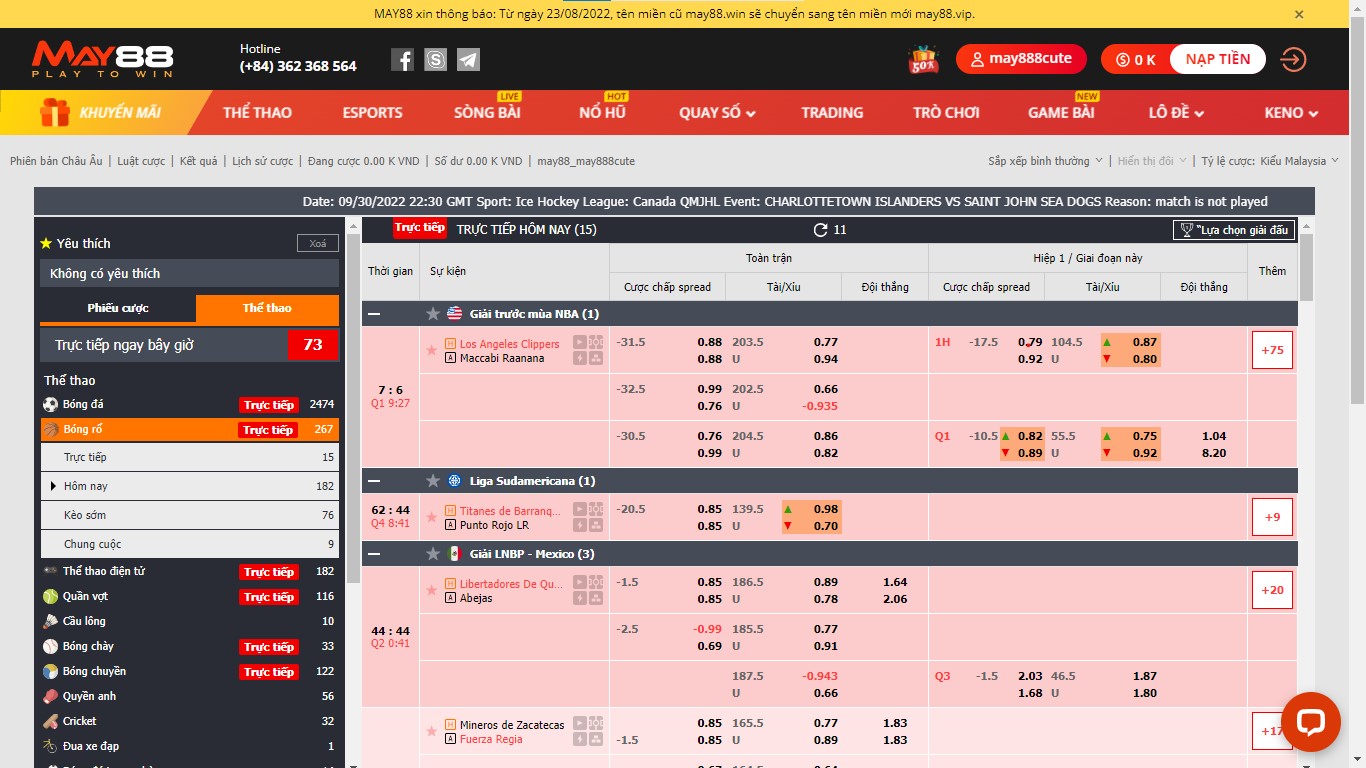Select Bóng đá in the sports list

[83, 404]
